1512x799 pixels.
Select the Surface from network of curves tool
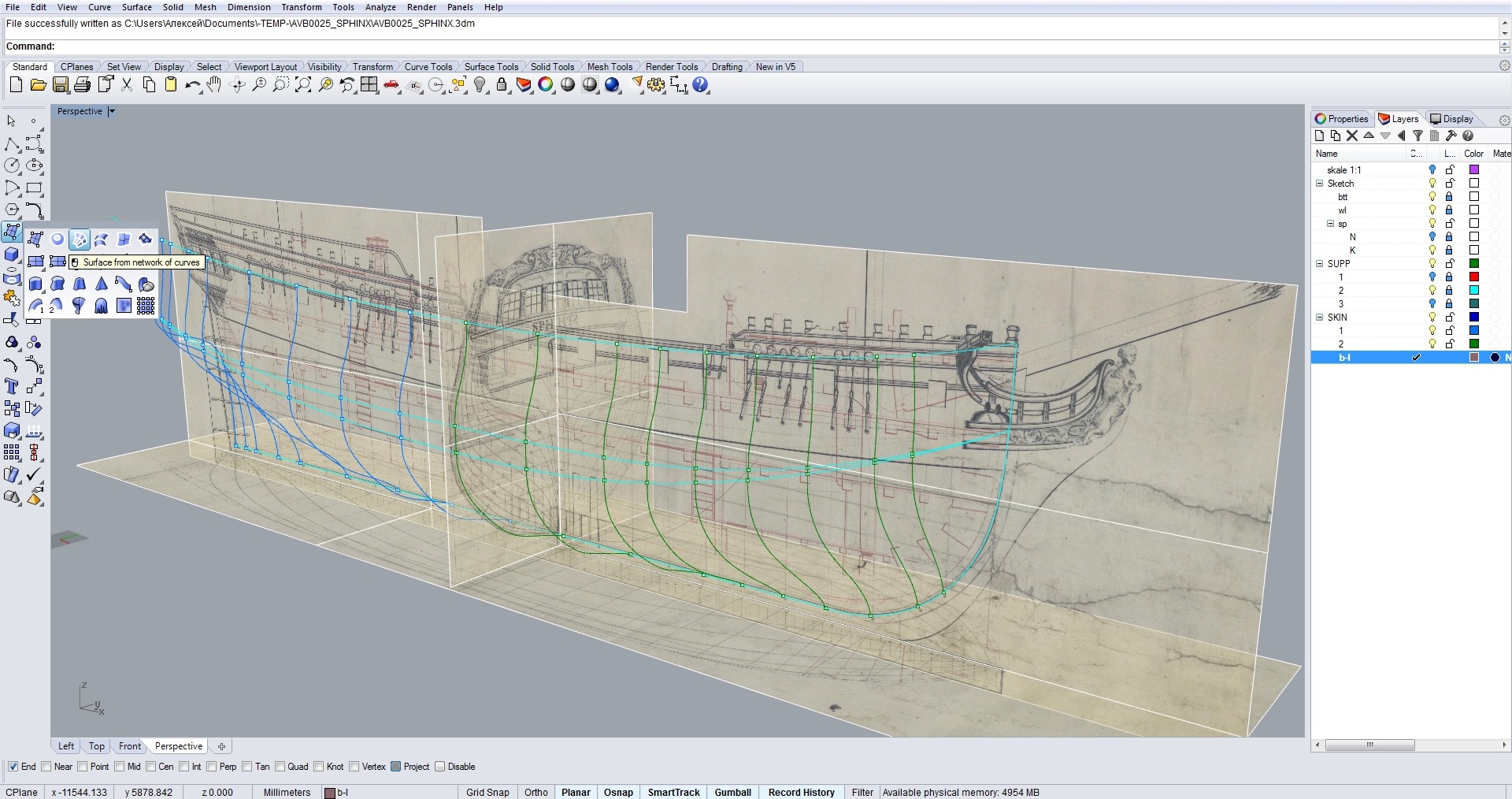point(80,240)
